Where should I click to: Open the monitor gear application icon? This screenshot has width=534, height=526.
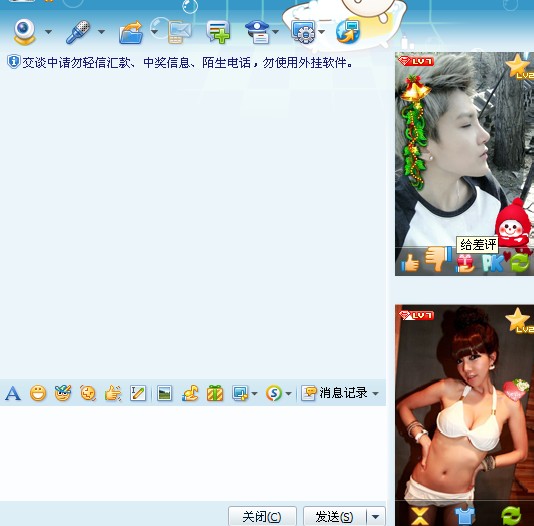pos(303,32)
